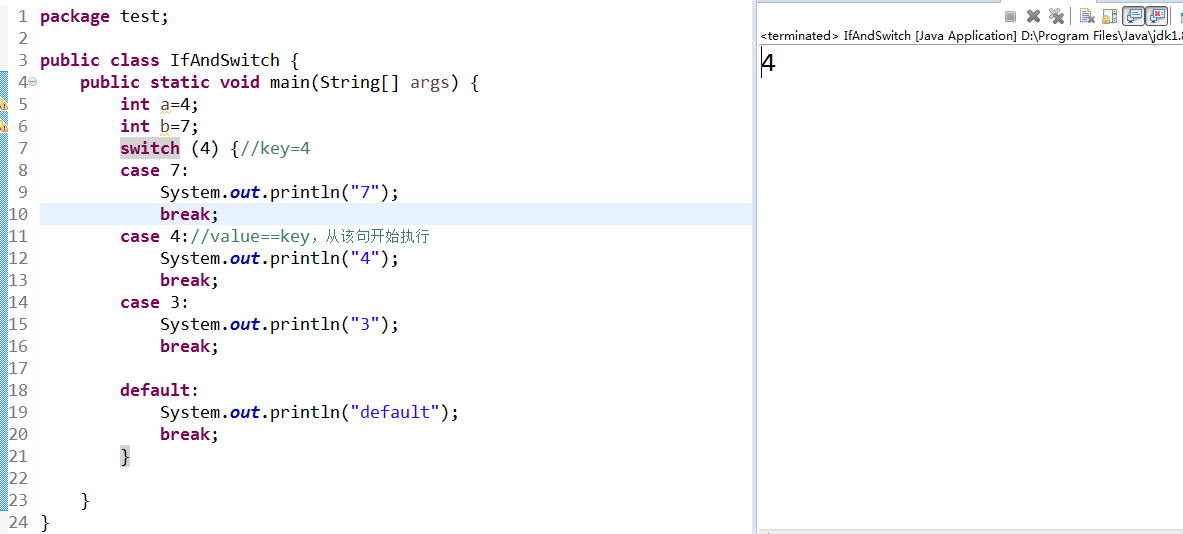Screen dimensions: 1183x534
Task: Toggle show console on standard error change
Action: coord(1157,16)
